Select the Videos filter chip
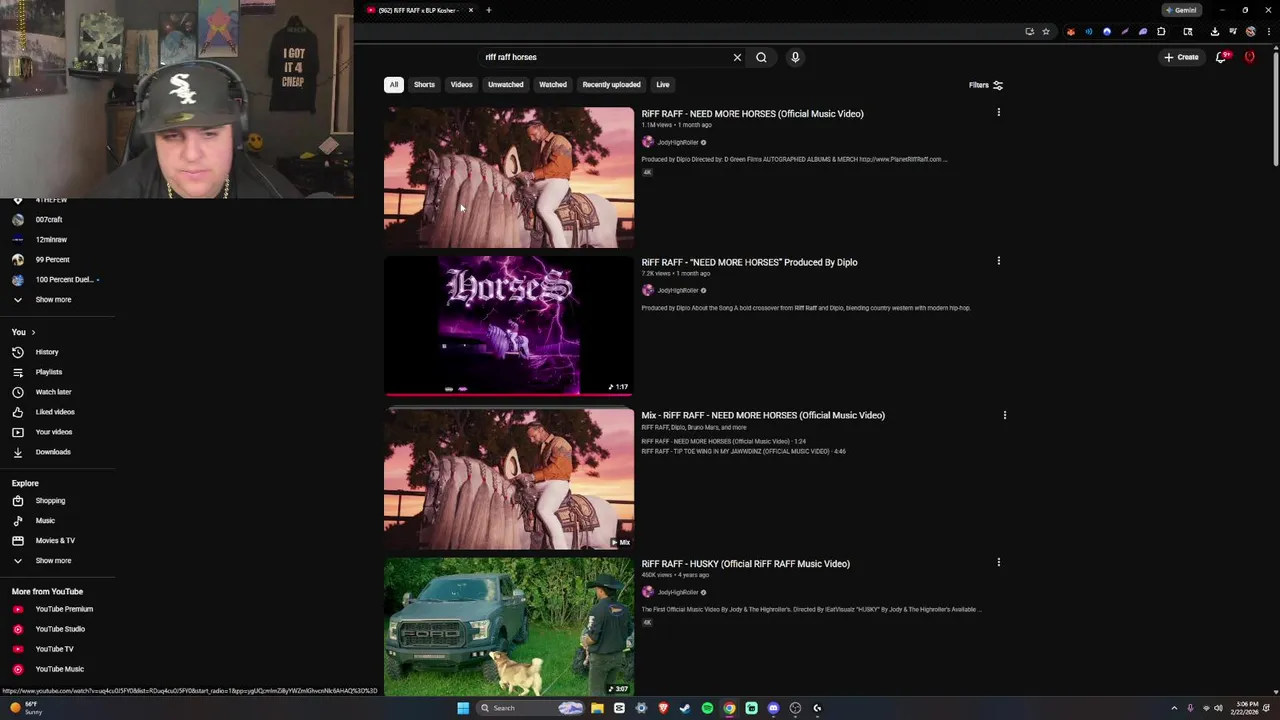The image size is (1280, 720). click(461, 85)
